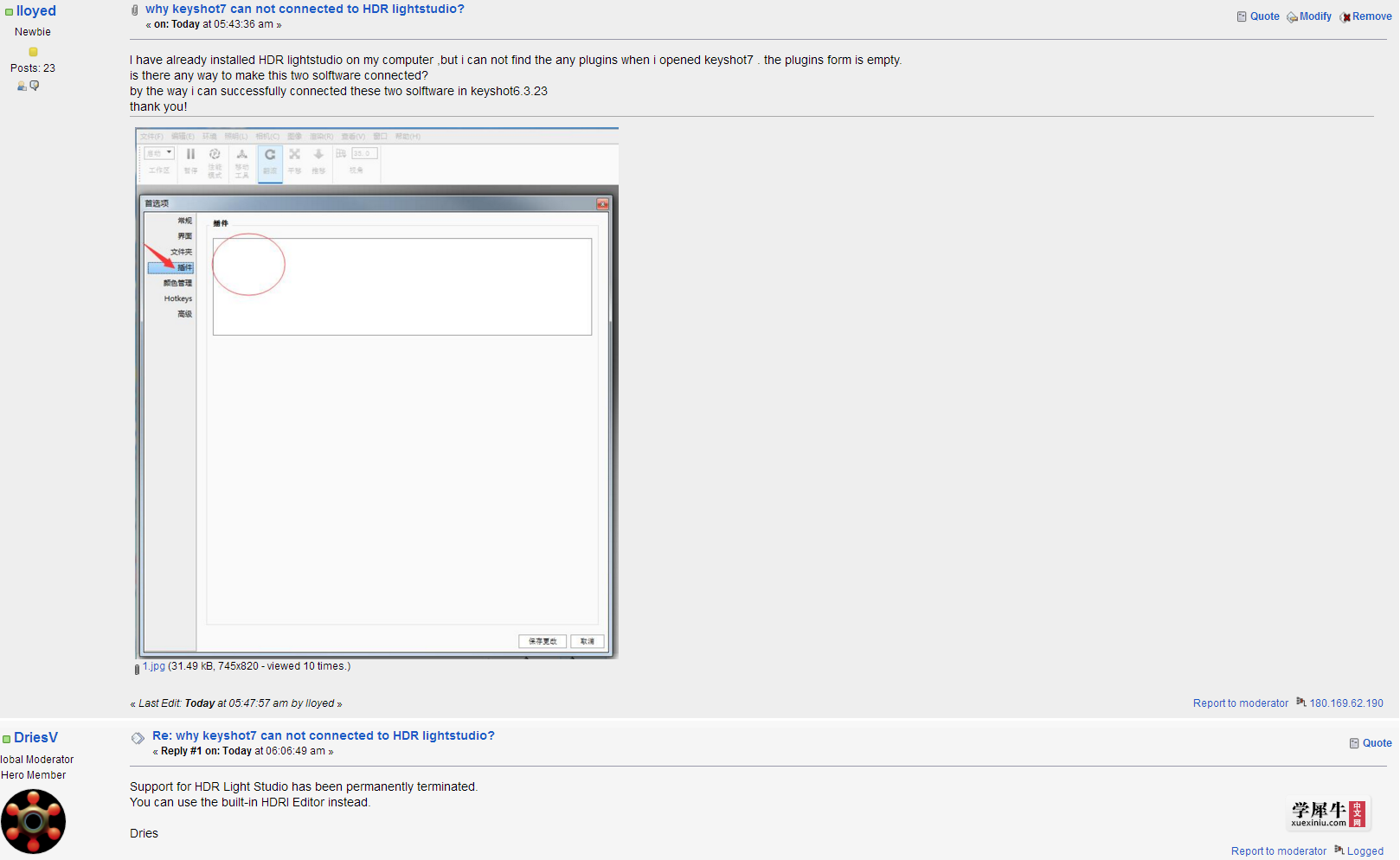Screen dimensions: 1400x860
Task: Click DriesV's green online status icon
Action: click(6, 739)
